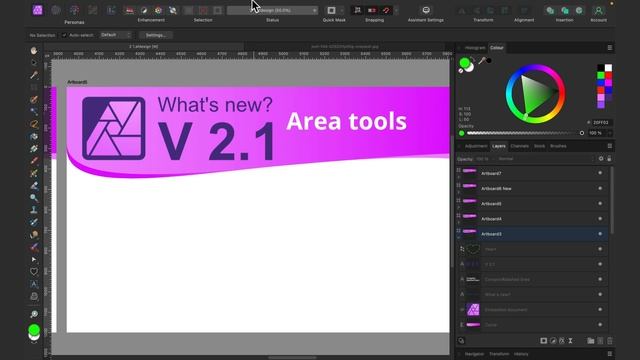Open the Stock tab

point(539,146)
